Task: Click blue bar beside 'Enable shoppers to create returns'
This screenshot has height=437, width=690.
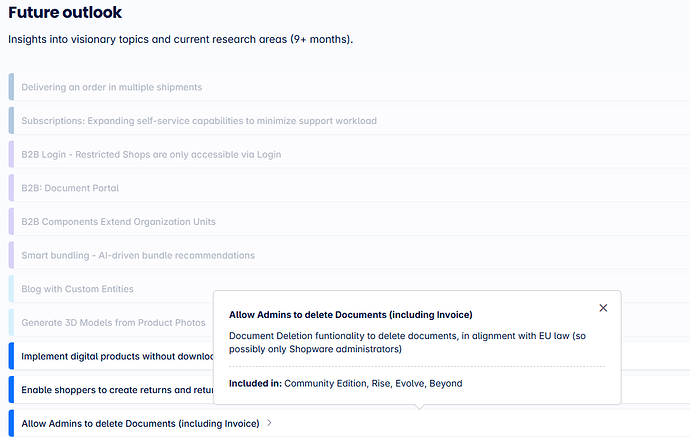Action: (10, 390)
